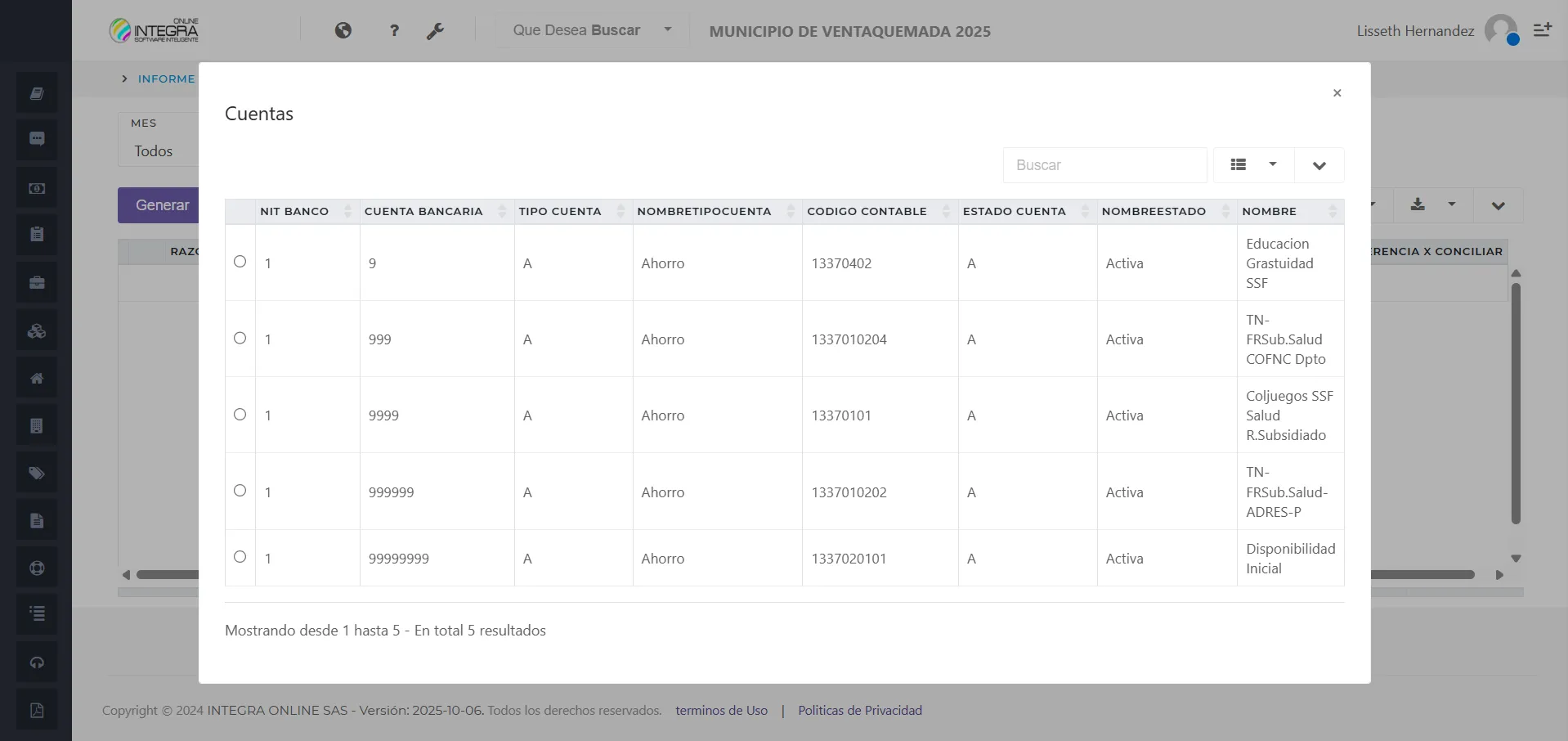
Task: Click the terminos de Uso link
Action: pos(722,710)
